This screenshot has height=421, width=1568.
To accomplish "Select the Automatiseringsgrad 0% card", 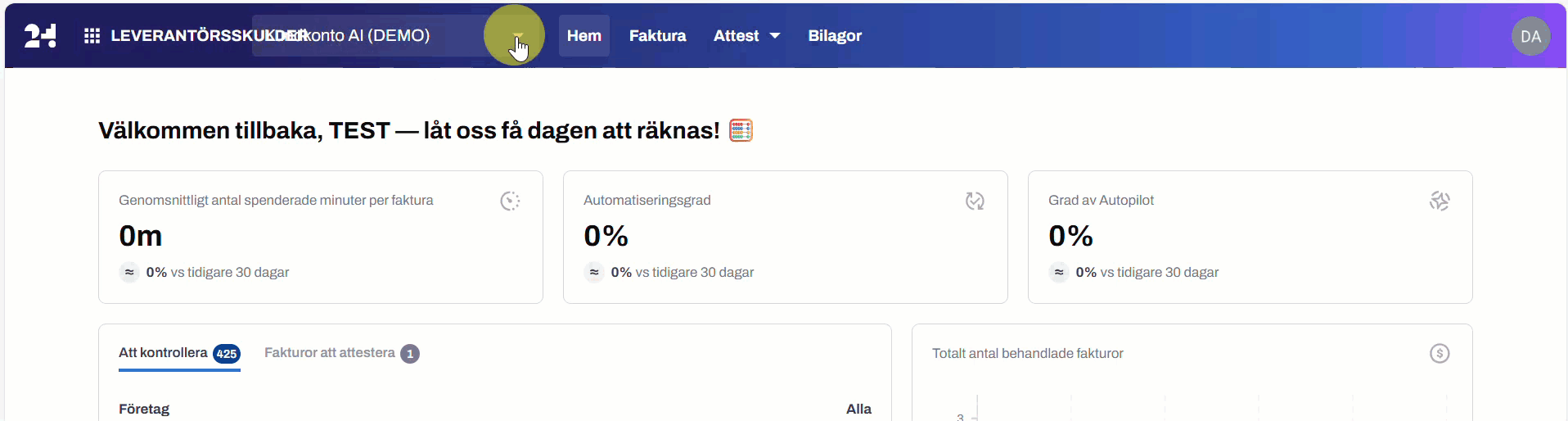I will 785,237.
